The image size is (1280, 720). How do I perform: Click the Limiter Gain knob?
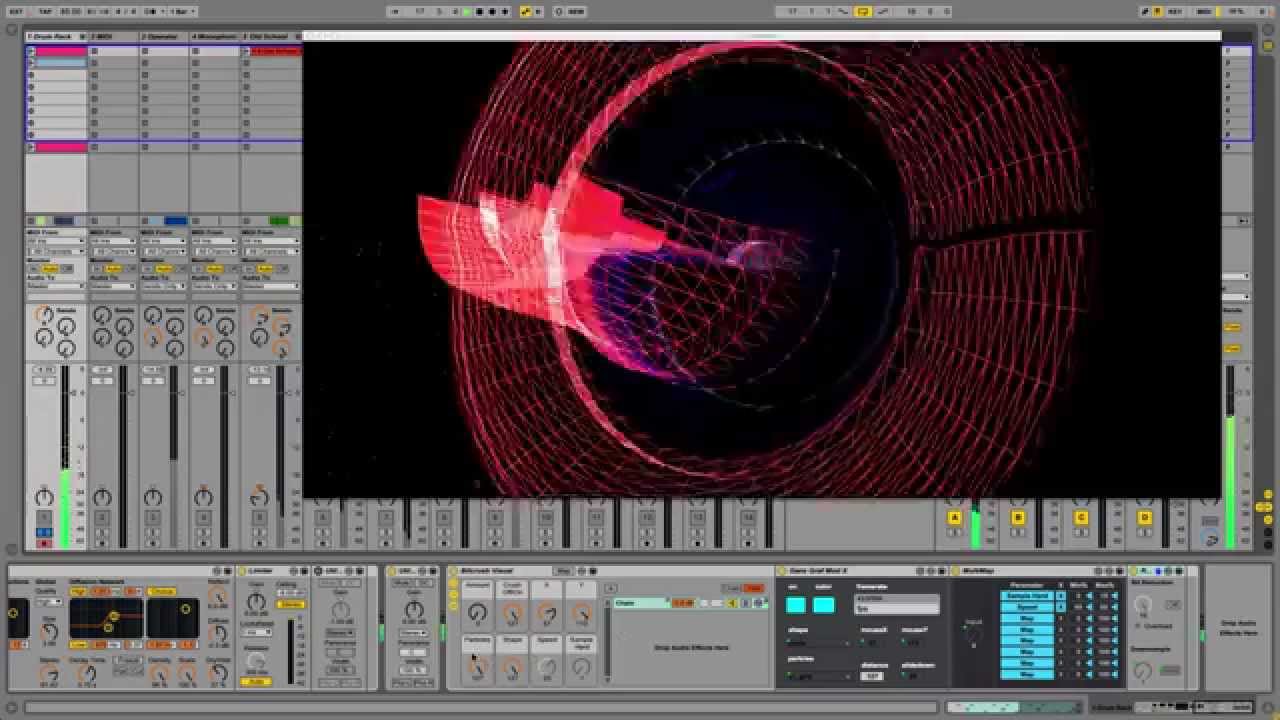tap(256, 601)
